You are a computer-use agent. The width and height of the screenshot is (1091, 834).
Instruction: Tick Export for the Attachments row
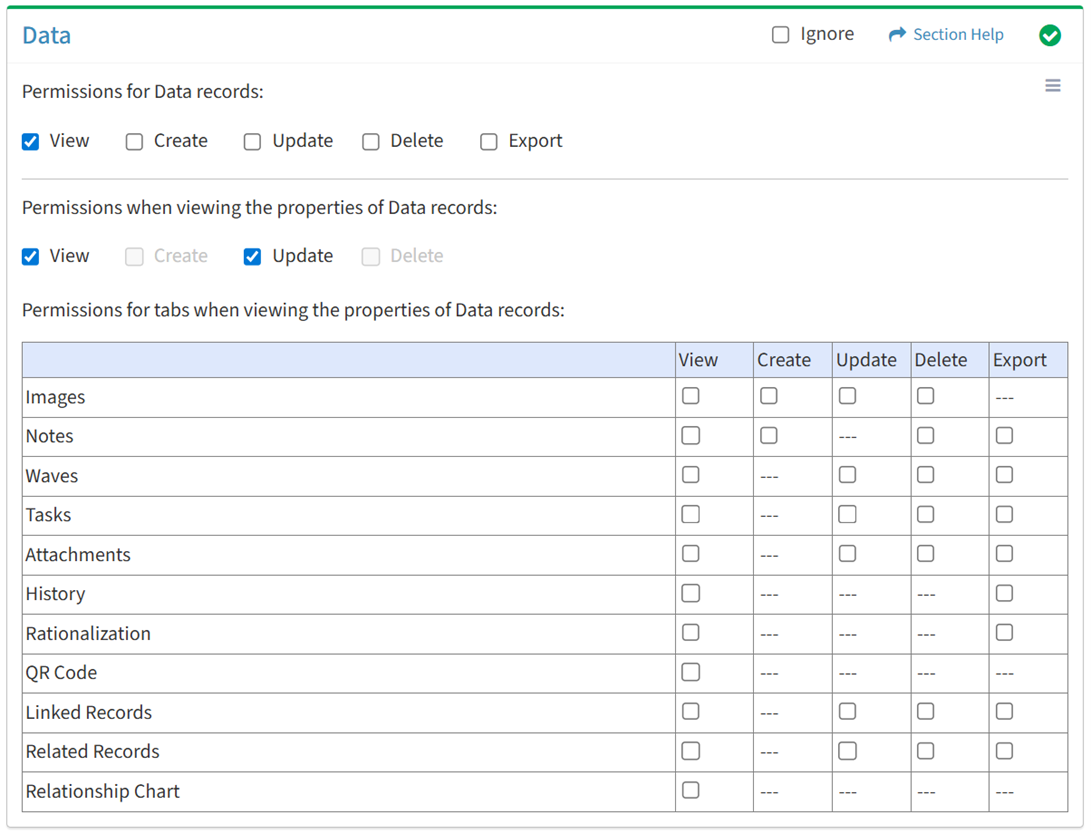click(x=1004, y=554)
